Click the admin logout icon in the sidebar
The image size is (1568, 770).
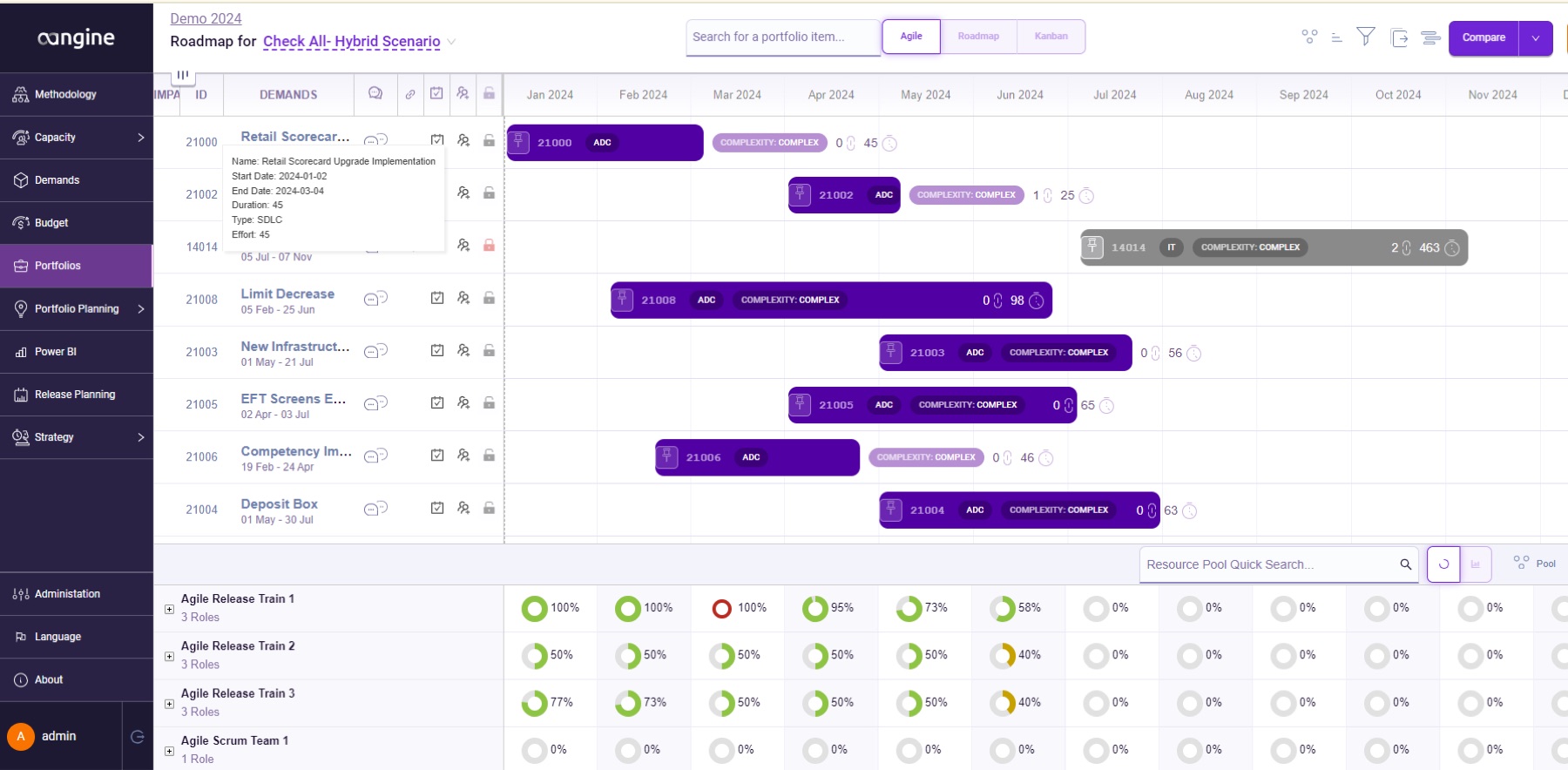138,737
